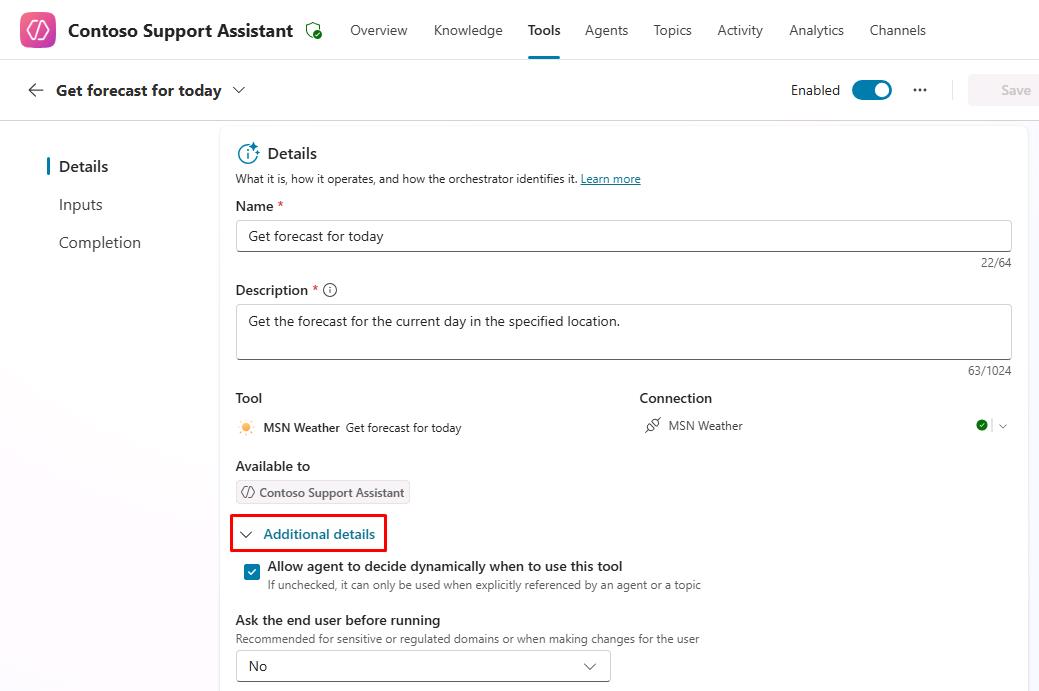Expand the MSN Weather connection chevron
Screen dimensions: 1039x691
[1003, 426]
